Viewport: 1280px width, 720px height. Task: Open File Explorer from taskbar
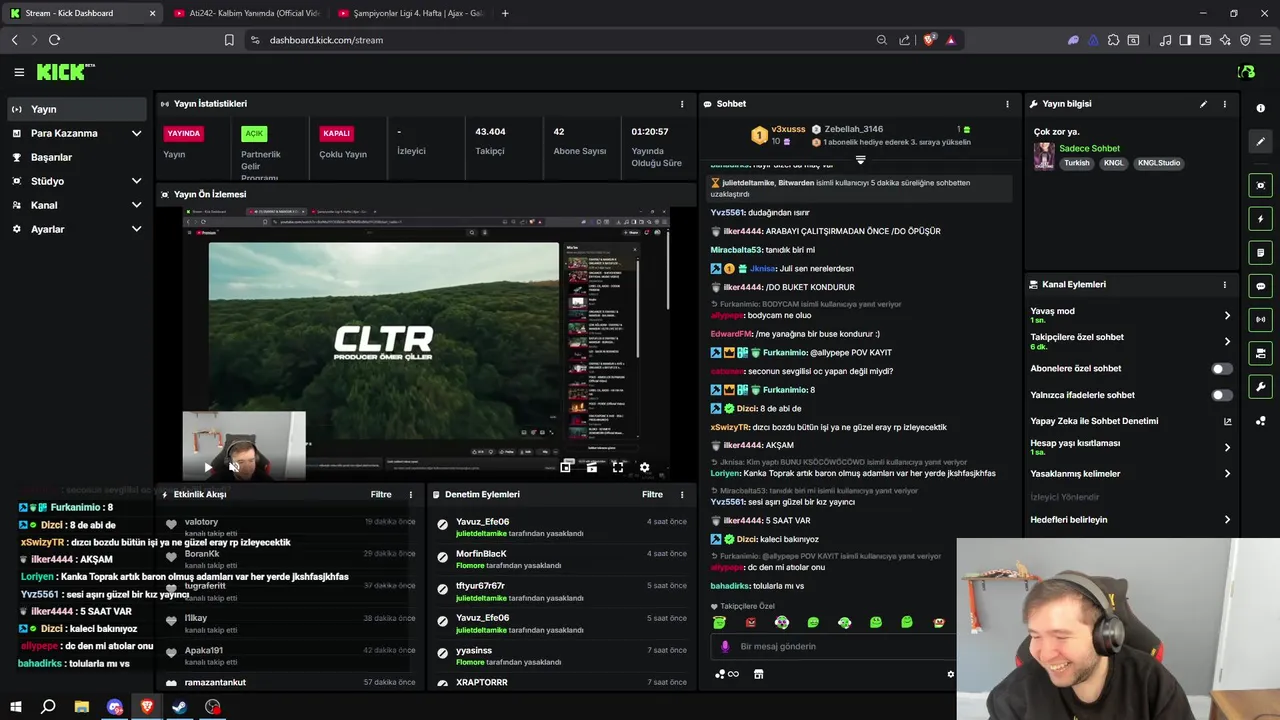point(81,707)
